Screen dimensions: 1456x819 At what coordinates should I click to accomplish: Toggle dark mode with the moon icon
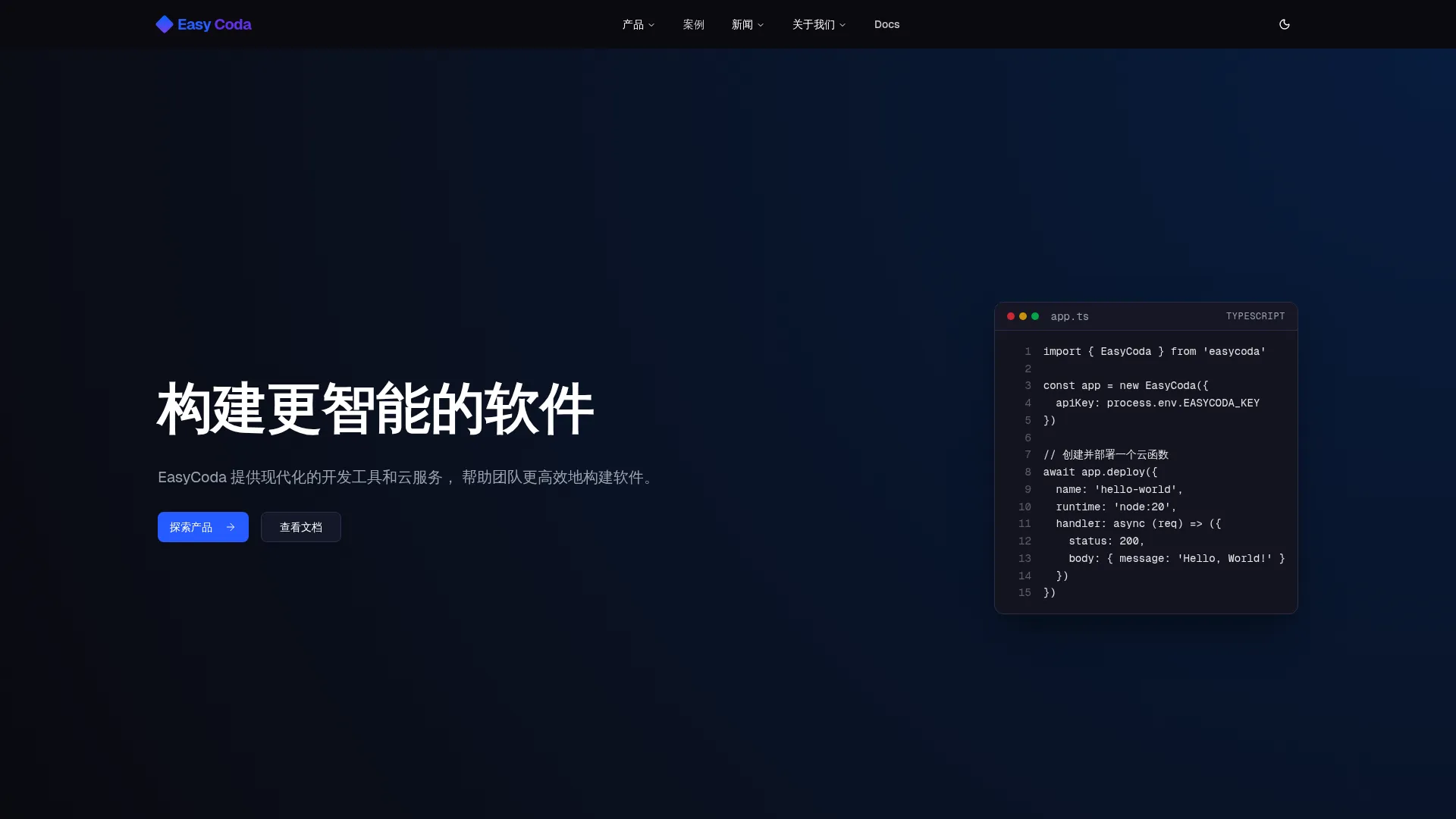pyautogui.click(x=1285, y=24)
